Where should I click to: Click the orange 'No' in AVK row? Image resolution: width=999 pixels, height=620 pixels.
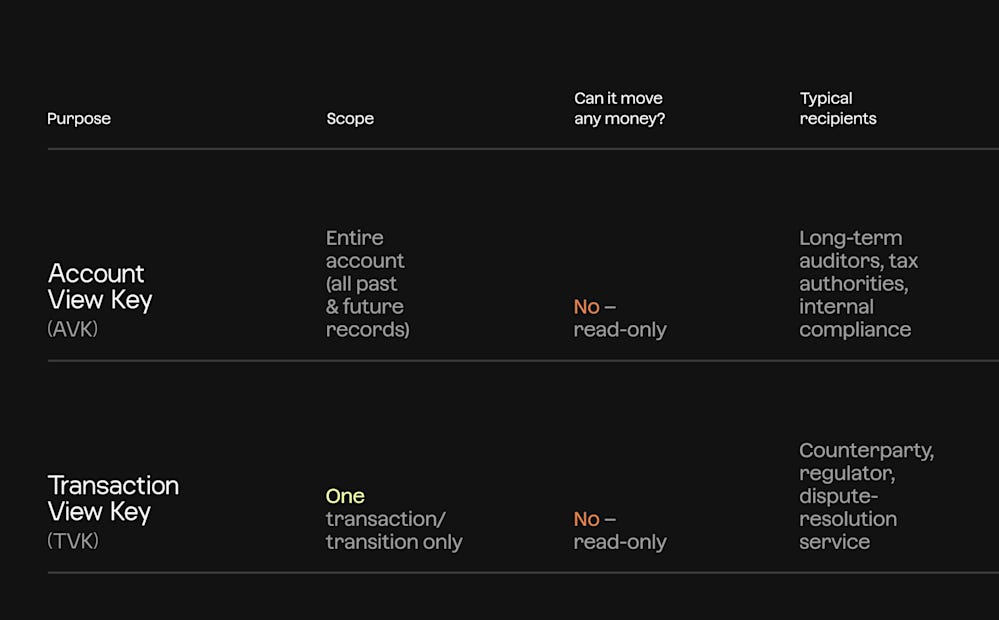pyautogui.click(x=586, y=306)
